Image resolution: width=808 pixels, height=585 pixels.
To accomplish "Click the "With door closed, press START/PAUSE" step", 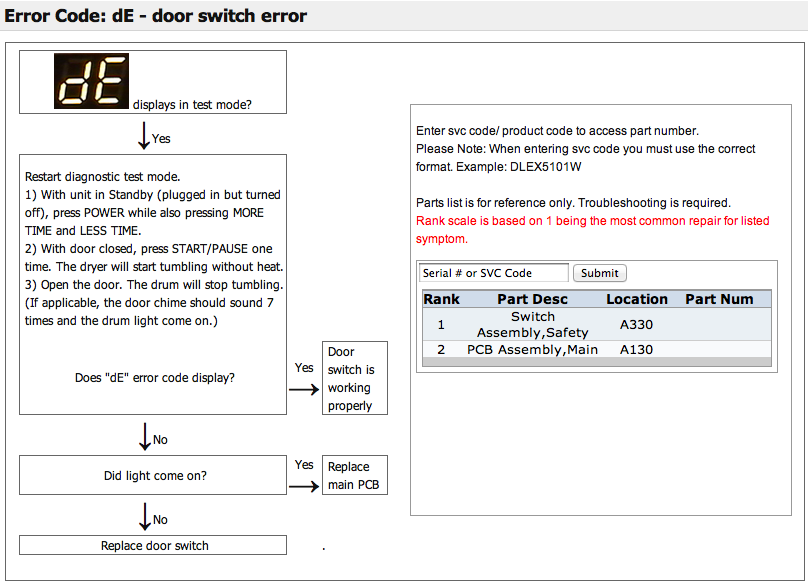I will (x=154, y=258).
